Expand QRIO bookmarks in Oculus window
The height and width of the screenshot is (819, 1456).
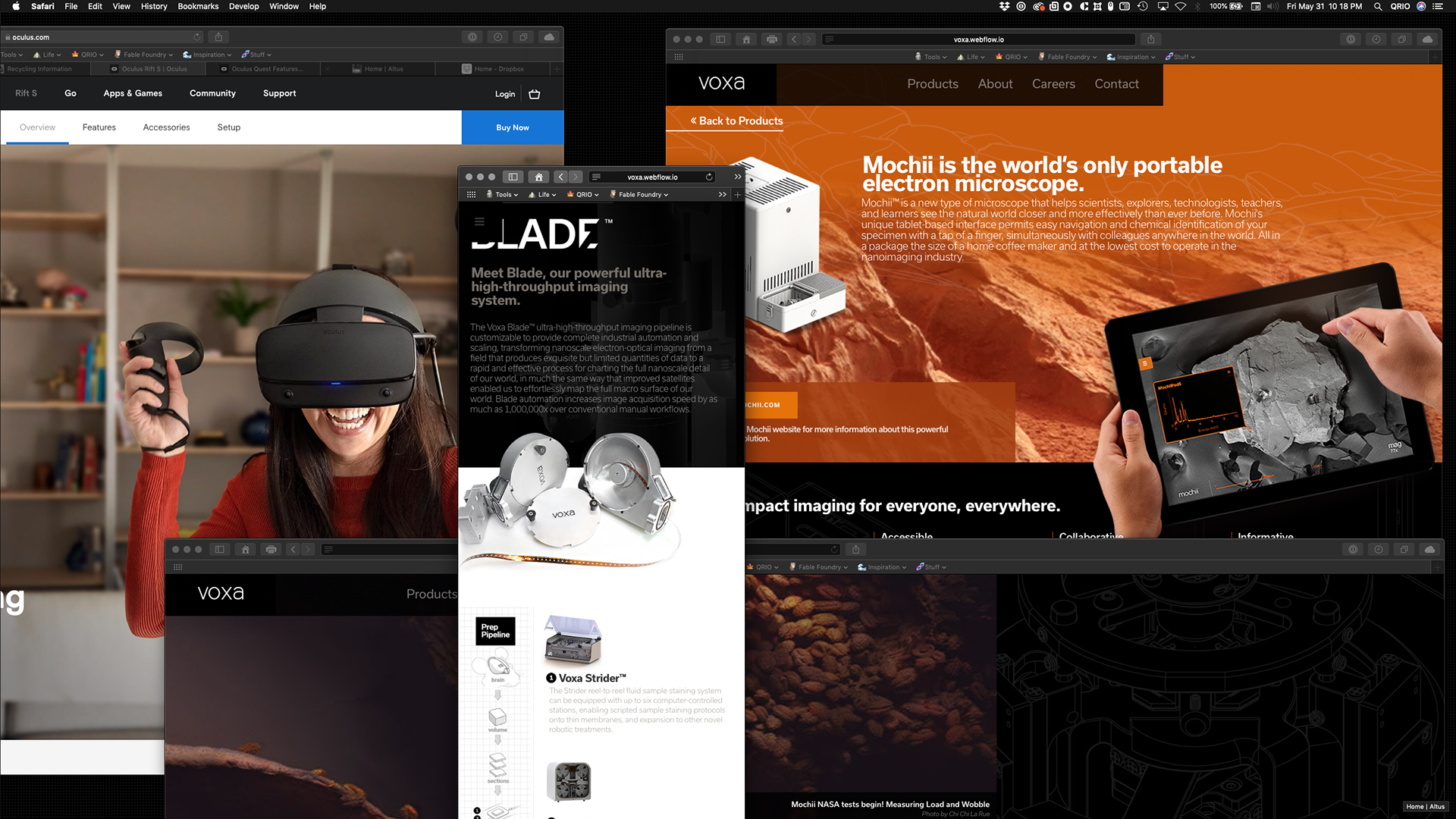[87, 55]
